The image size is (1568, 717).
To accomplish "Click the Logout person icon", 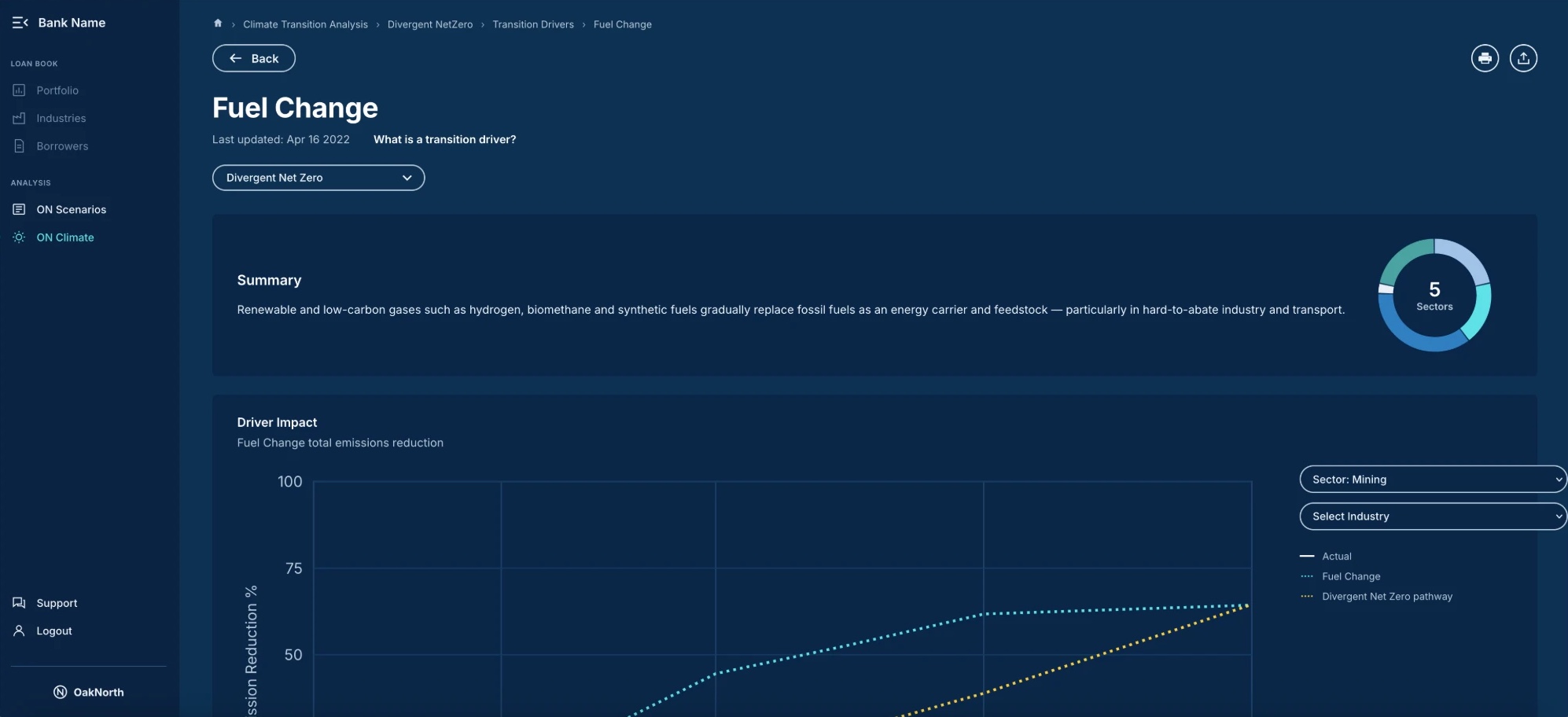I will coord(19,631).
